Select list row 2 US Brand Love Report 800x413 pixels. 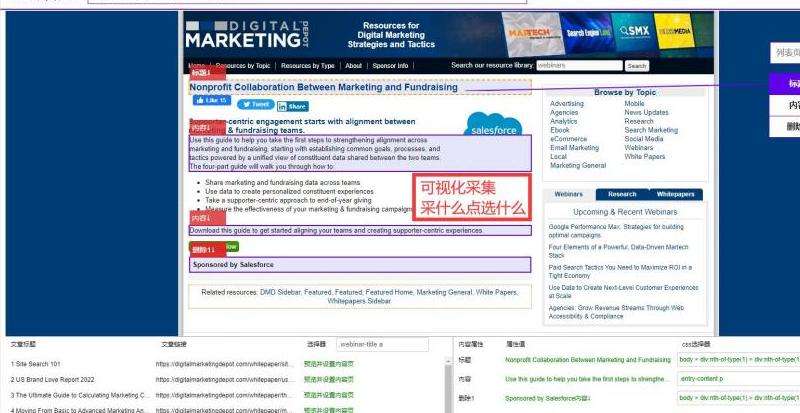53,380
